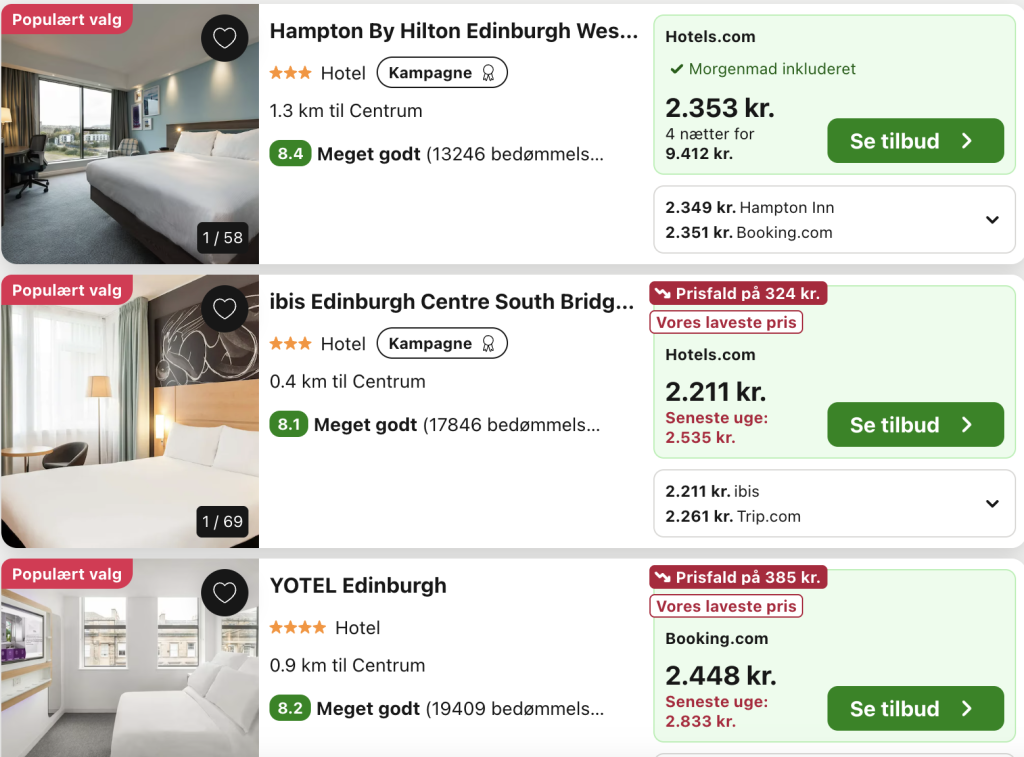1024x757 pixels.
Task: Click Se tilbud for ibis Edinburgh
Action: 915,425
